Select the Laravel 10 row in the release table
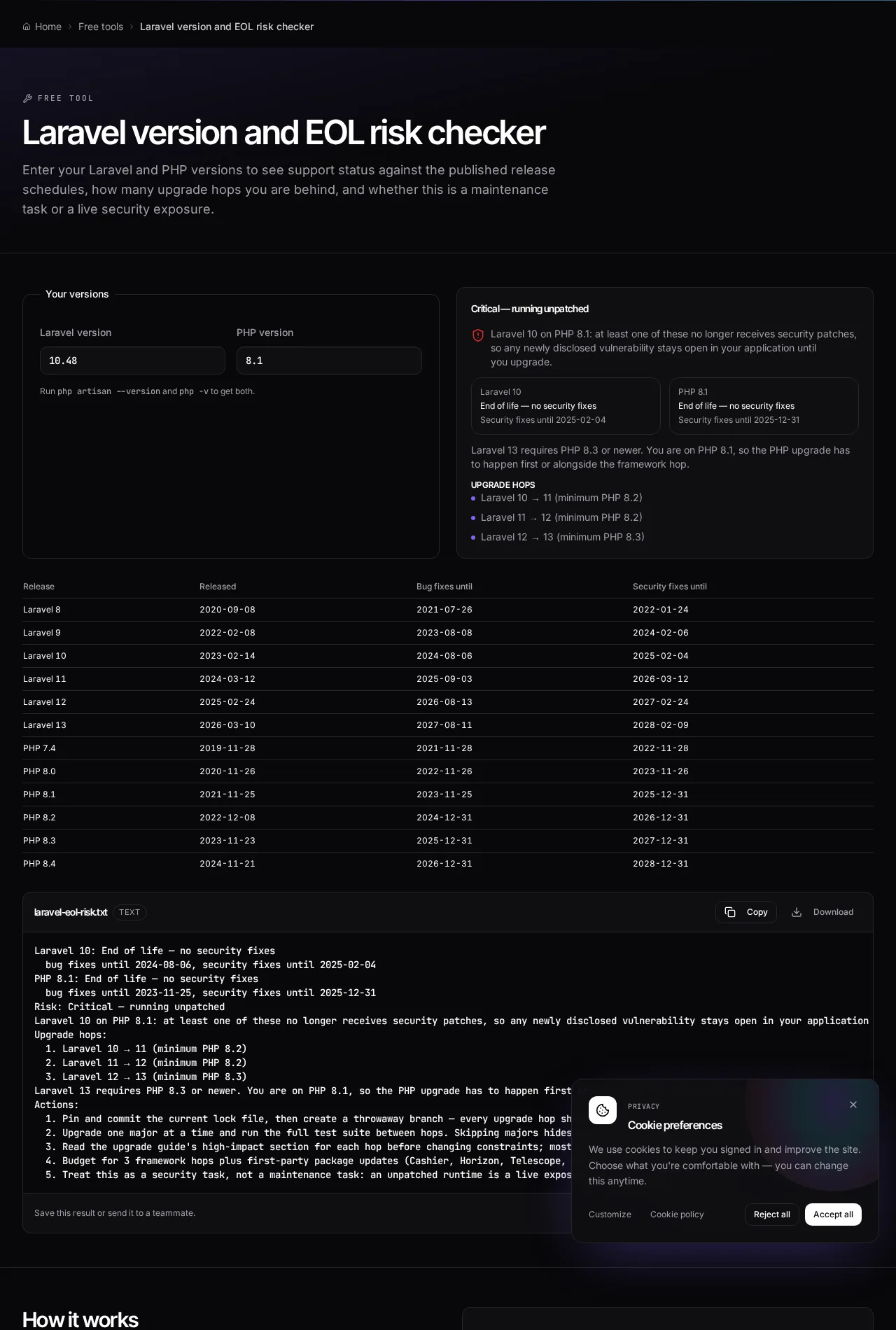Viewport: 896px width, 1330px height. 448,656
